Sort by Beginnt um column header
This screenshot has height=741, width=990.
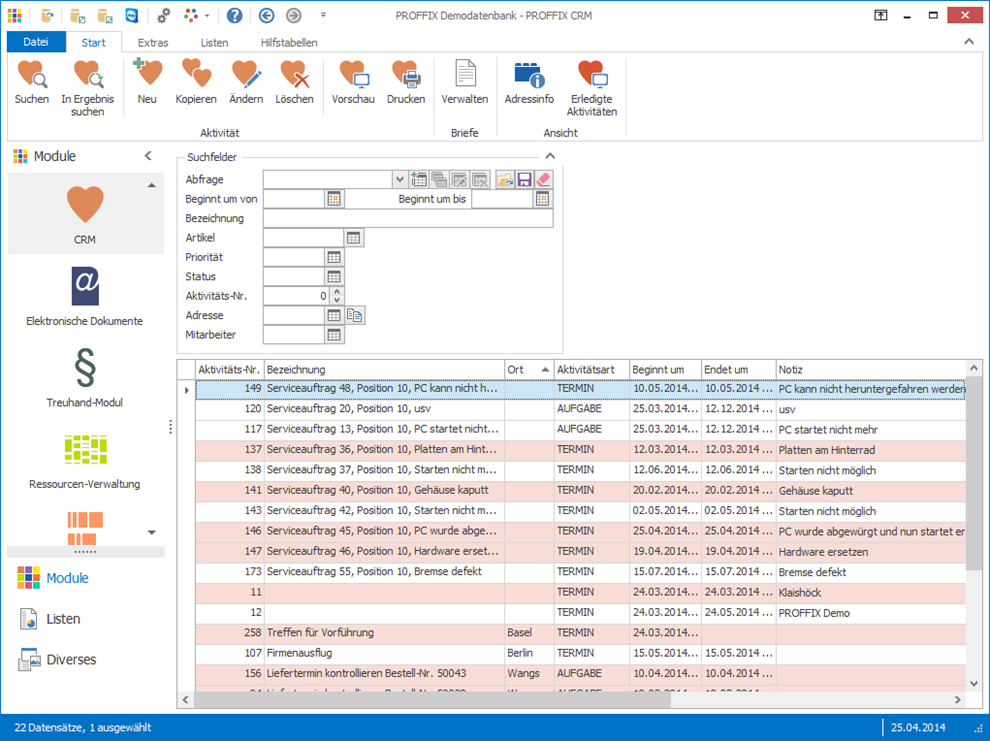[665, 370]
